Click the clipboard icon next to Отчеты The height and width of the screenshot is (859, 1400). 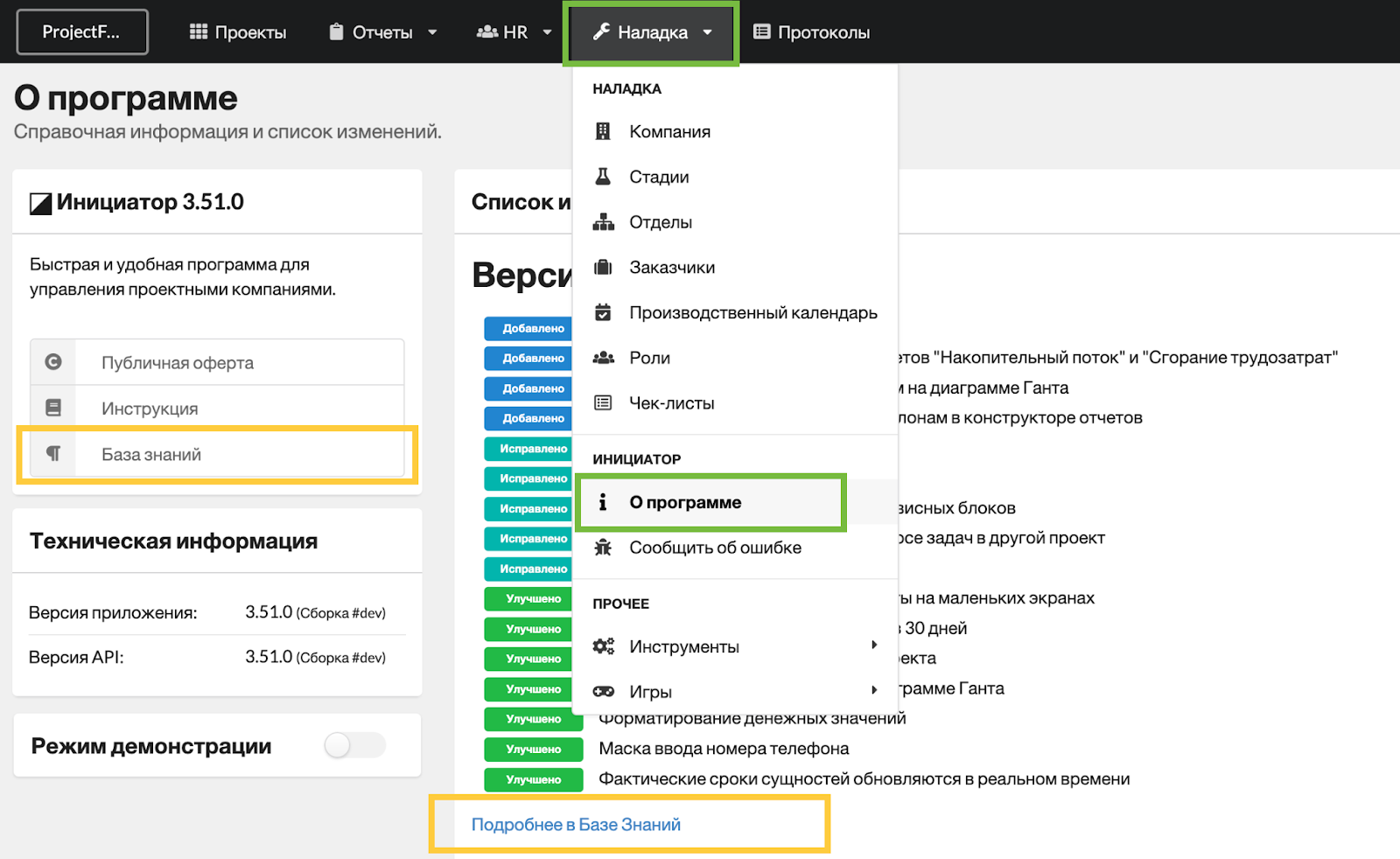tap(336, 32)
